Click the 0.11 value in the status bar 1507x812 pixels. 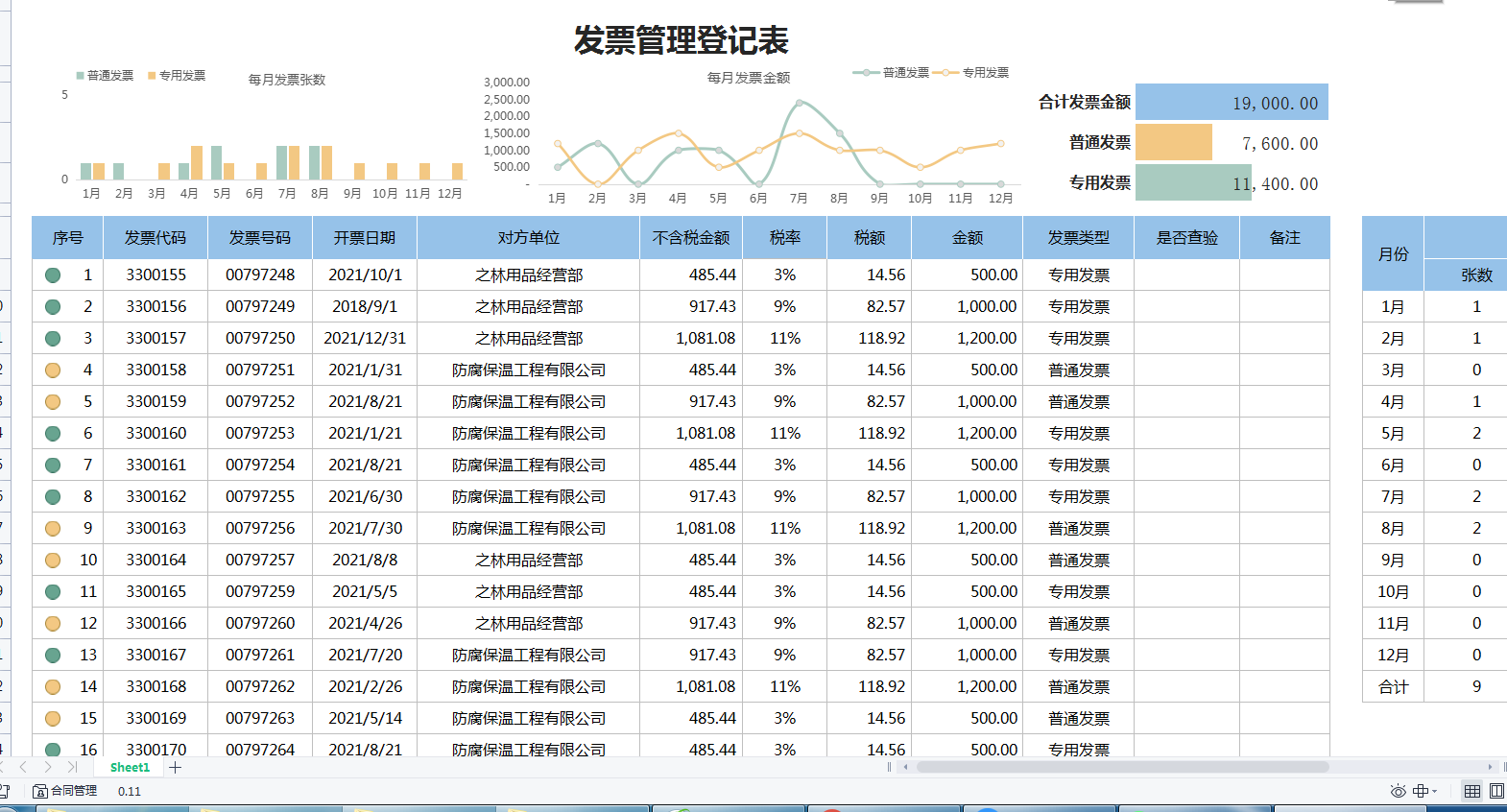(x=130, y=792)
